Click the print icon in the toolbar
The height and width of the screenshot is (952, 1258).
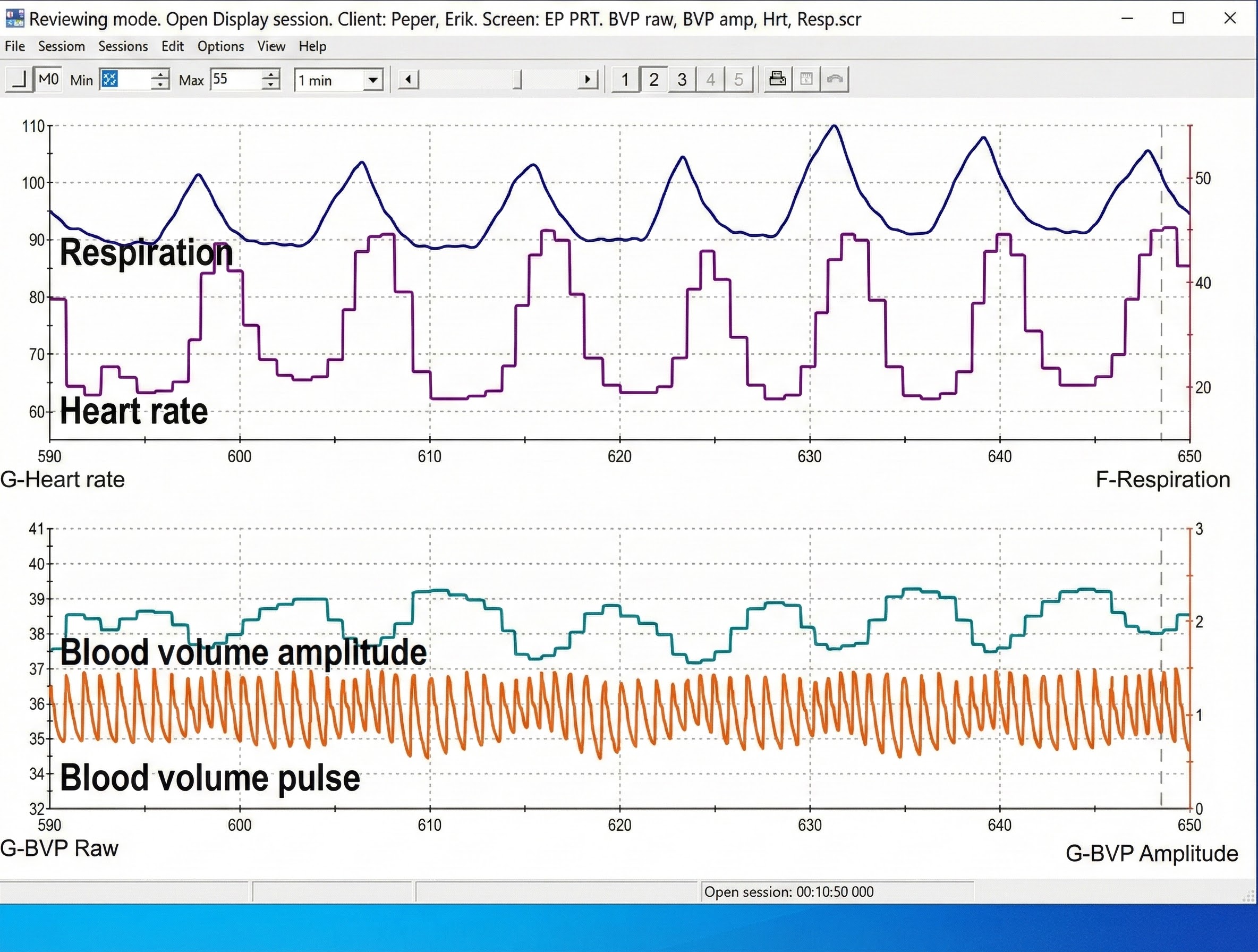(777, 79)
